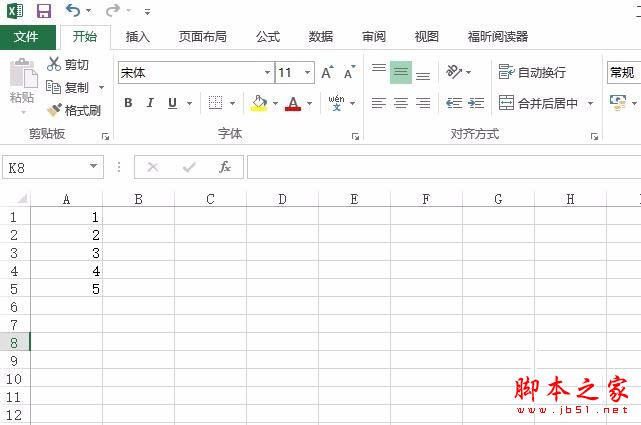641x425 pixels.
Task: Select the 格式刷 format painter
Action: 74,110
